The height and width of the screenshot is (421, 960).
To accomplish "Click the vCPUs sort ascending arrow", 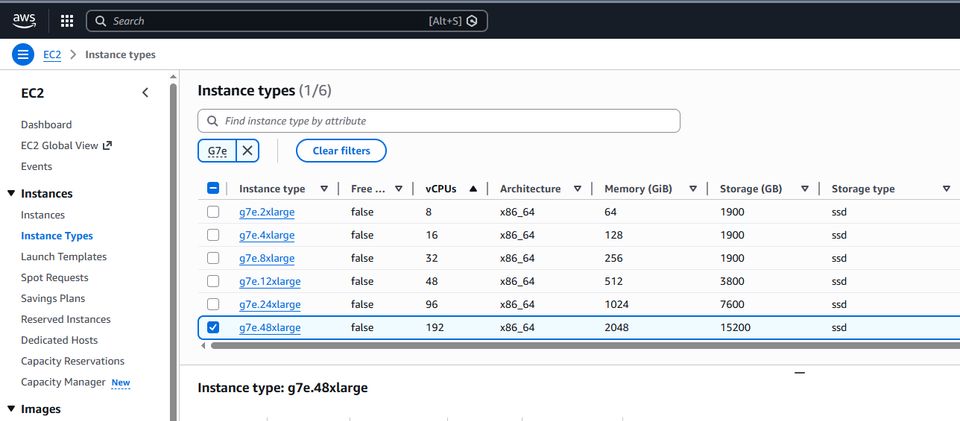I will pyautogui.click(x=473, y=189).
